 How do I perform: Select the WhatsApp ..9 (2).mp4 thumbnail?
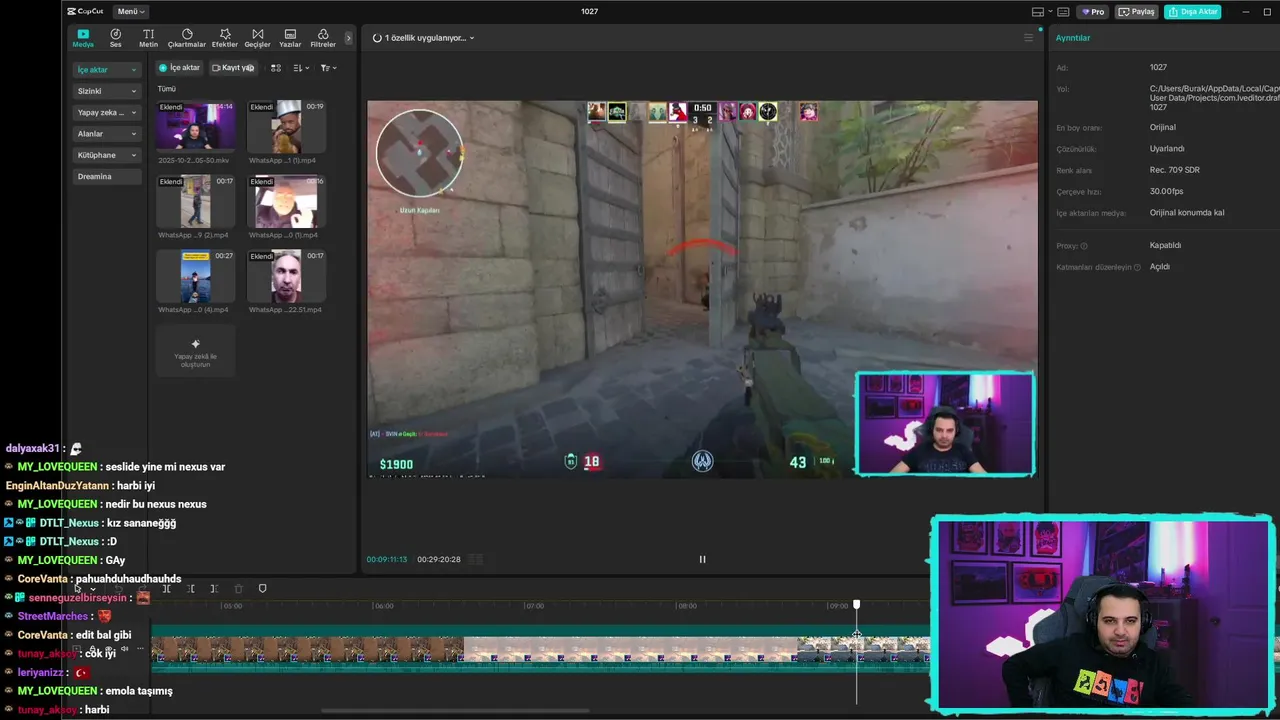pyautogui.click(x=195, y=200)
